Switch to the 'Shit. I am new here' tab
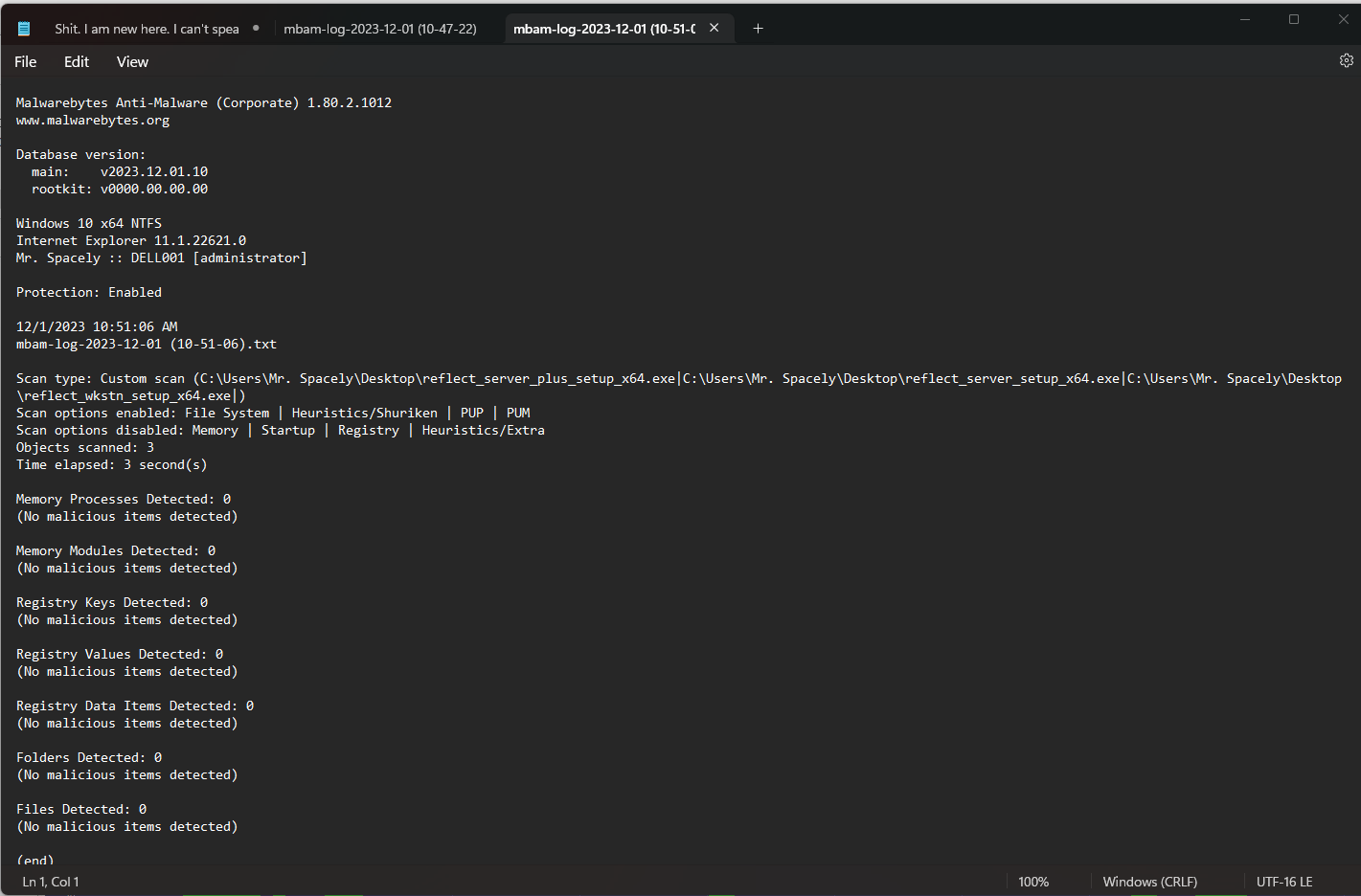 point(147,29)
